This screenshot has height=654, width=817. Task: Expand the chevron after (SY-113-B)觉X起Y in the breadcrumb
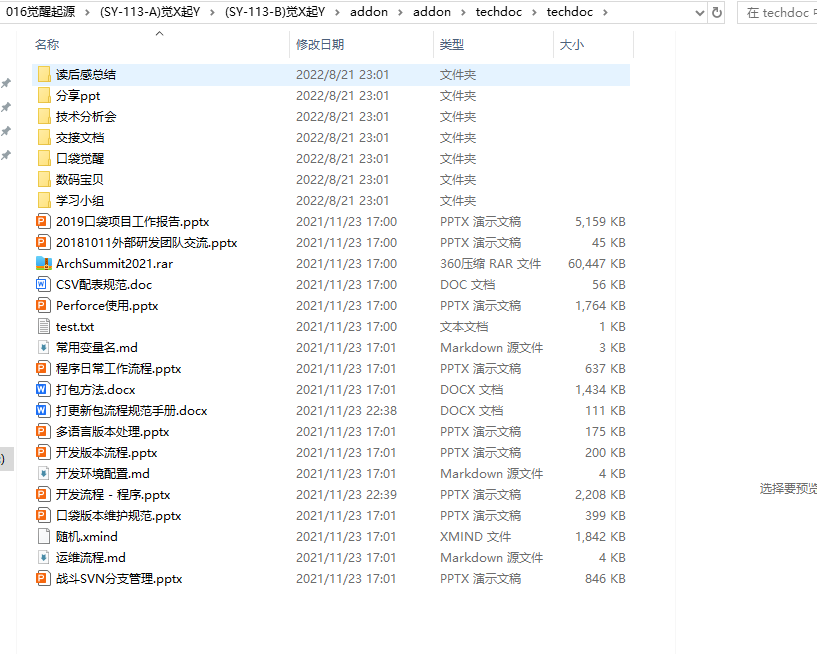(337, 13)
